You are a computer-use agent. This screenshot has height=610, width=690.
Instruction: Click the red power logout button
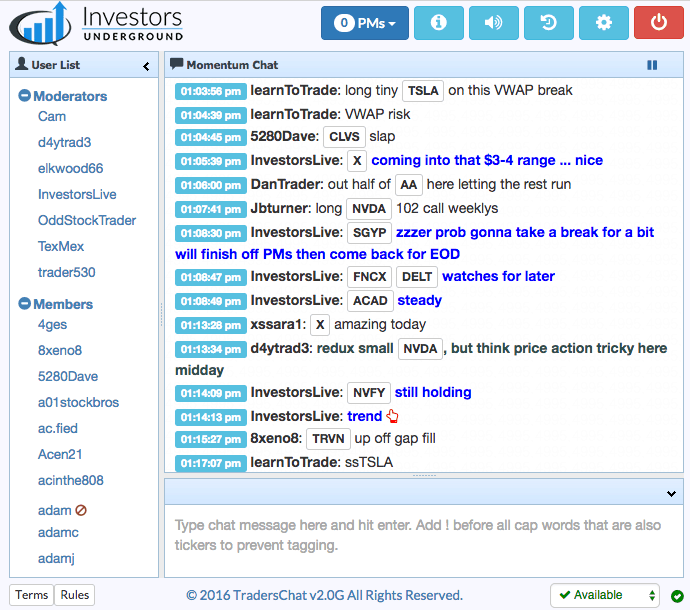[658, 23]
